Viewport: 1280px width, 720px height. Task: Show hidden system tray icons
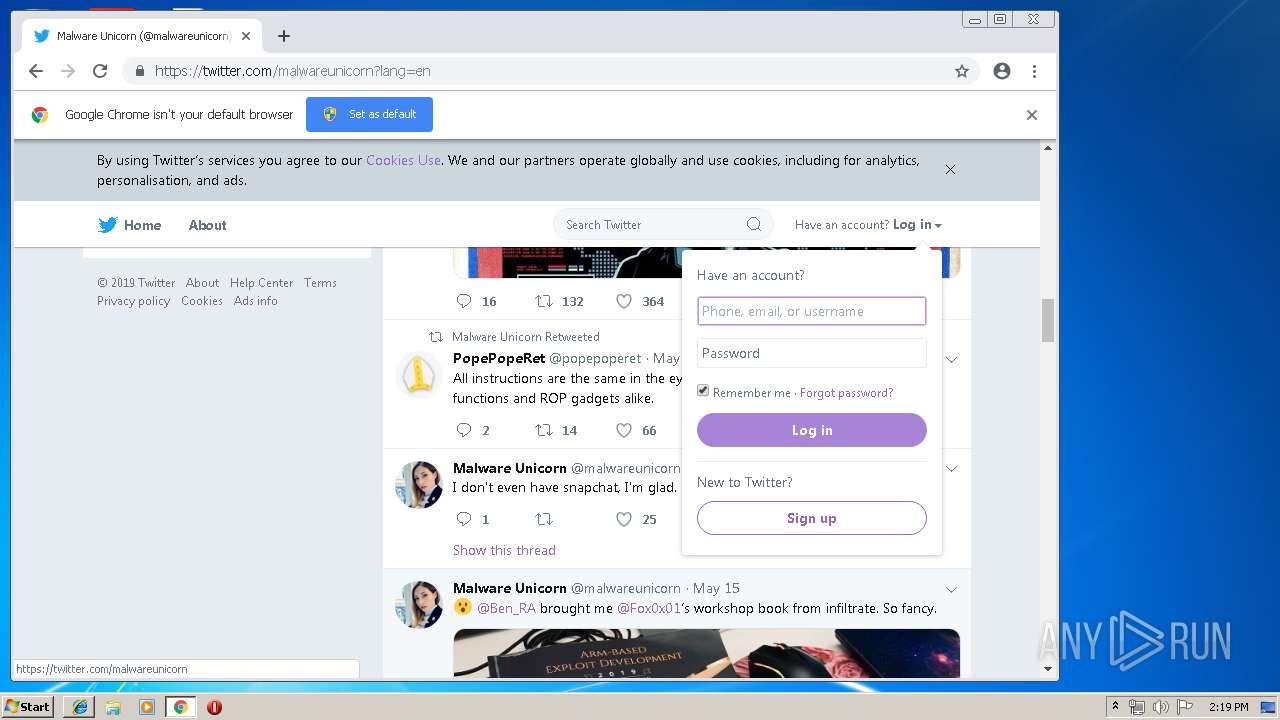click(1115, 707)
